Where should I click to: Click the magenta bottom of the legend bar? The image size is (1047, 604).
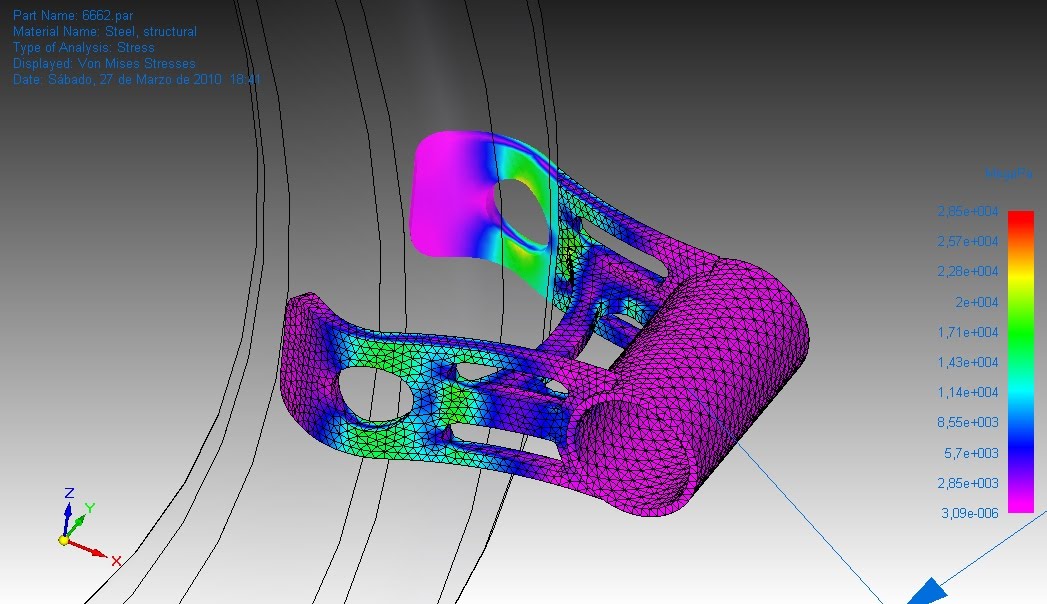(1020, 498)
